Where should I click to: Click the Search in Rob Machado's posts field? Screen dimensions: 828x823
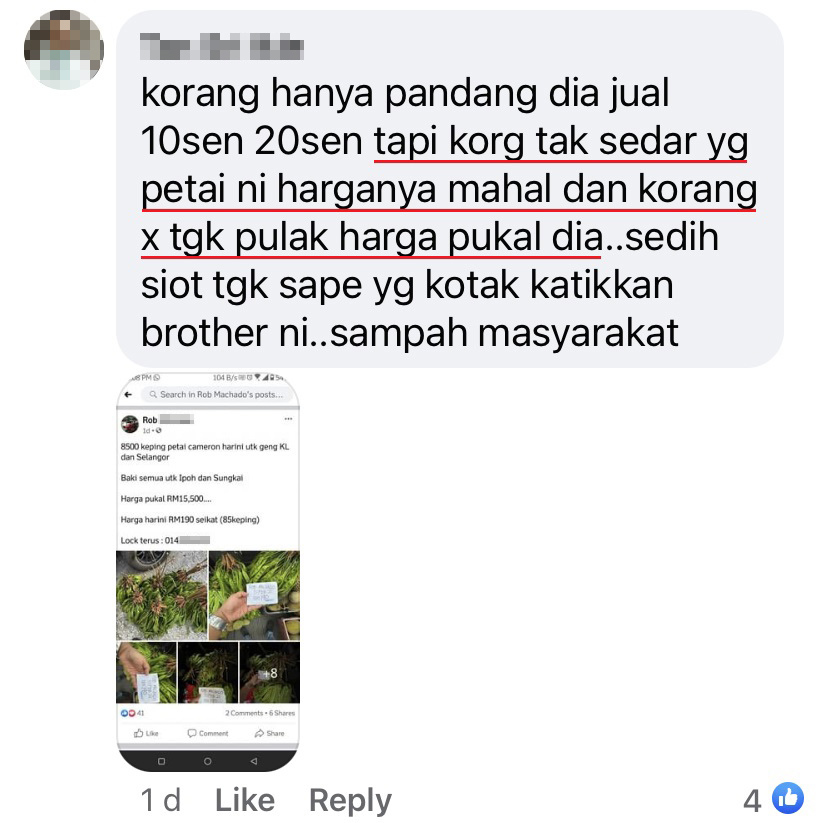pos(217,394)
